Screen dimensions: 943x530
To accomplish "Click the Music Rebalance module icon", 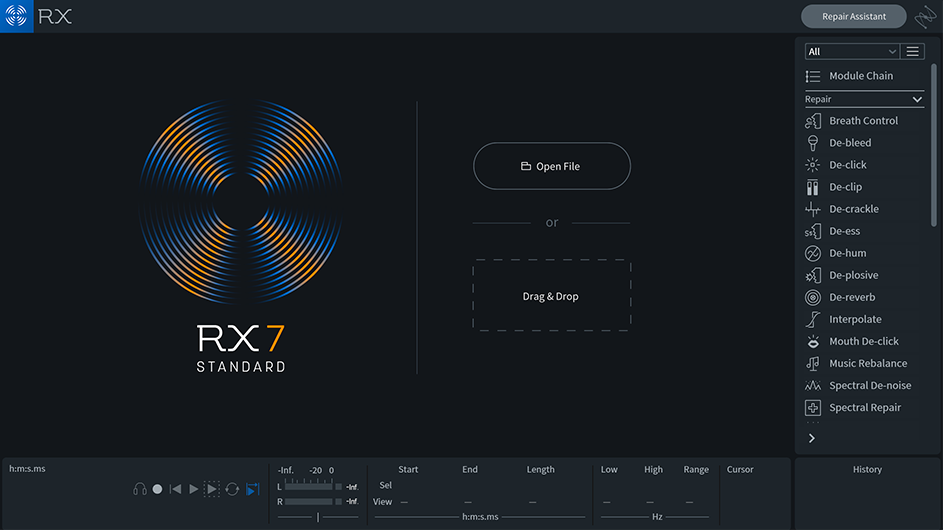I will coord(812,363).
